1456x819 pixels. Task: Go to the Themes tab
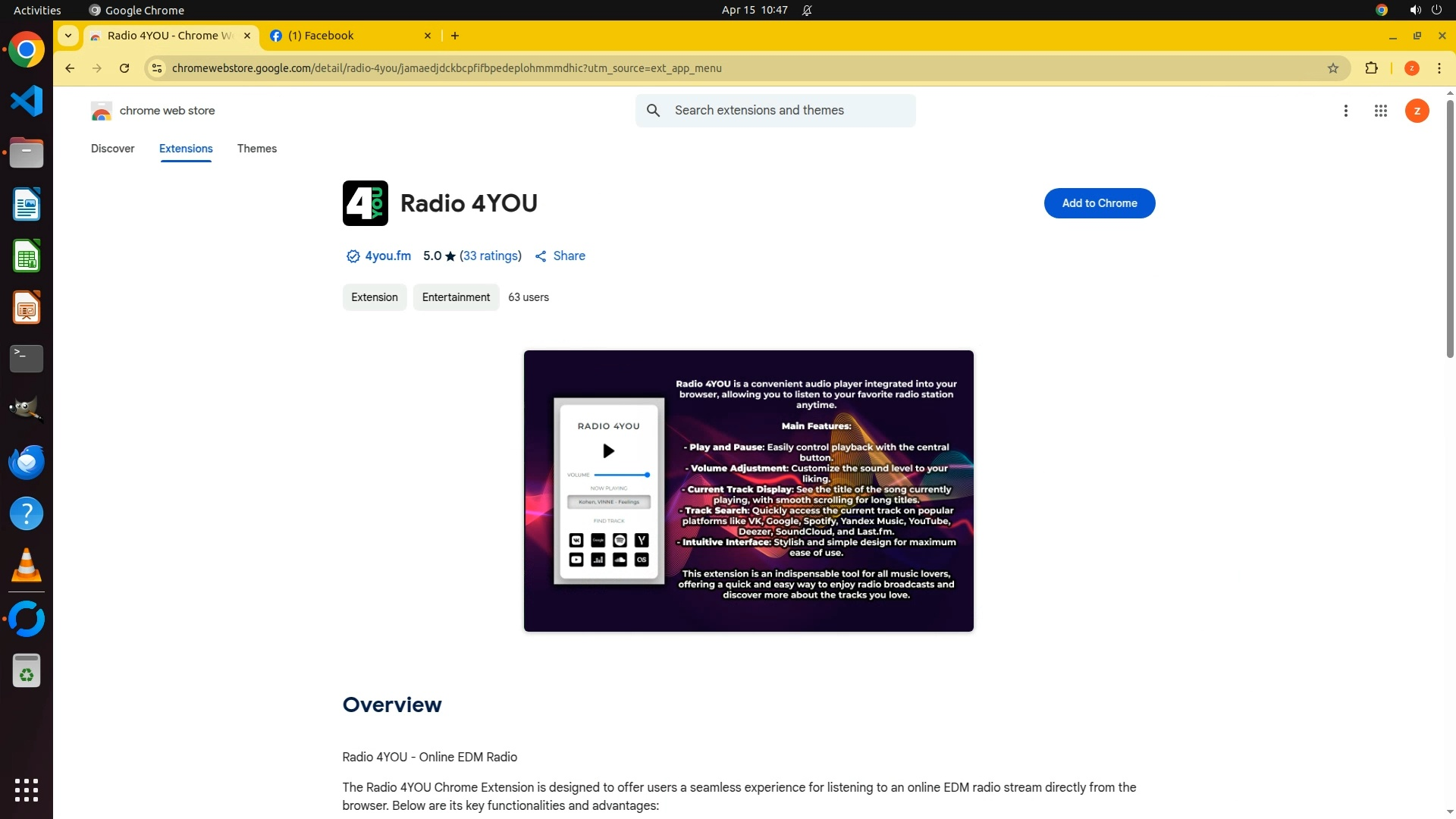point(256,149)
